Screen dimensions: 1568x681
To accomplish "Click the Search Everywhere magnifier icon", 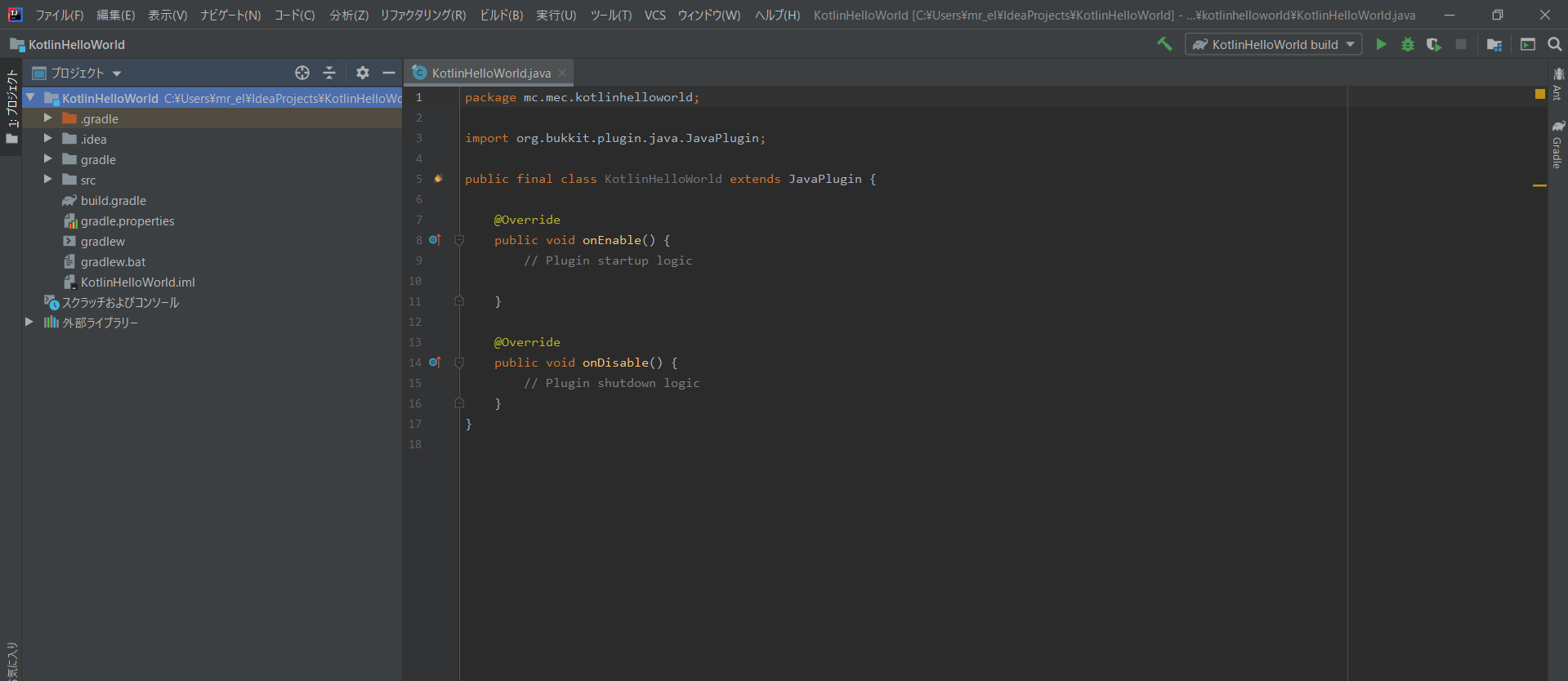I will click(x=1555, y=44).
